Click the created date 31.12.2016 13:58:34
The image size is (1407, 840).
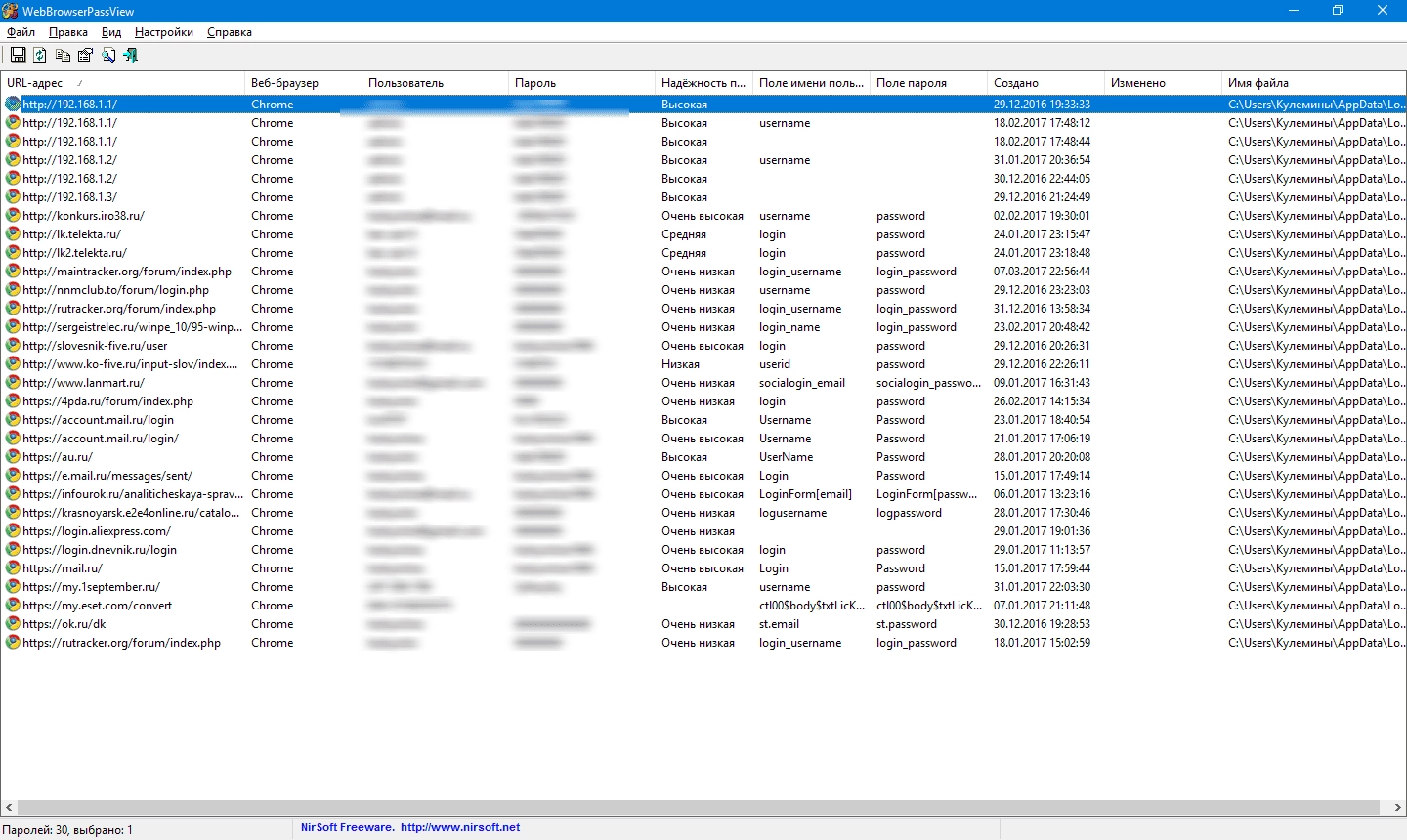tap(1042, 309)
